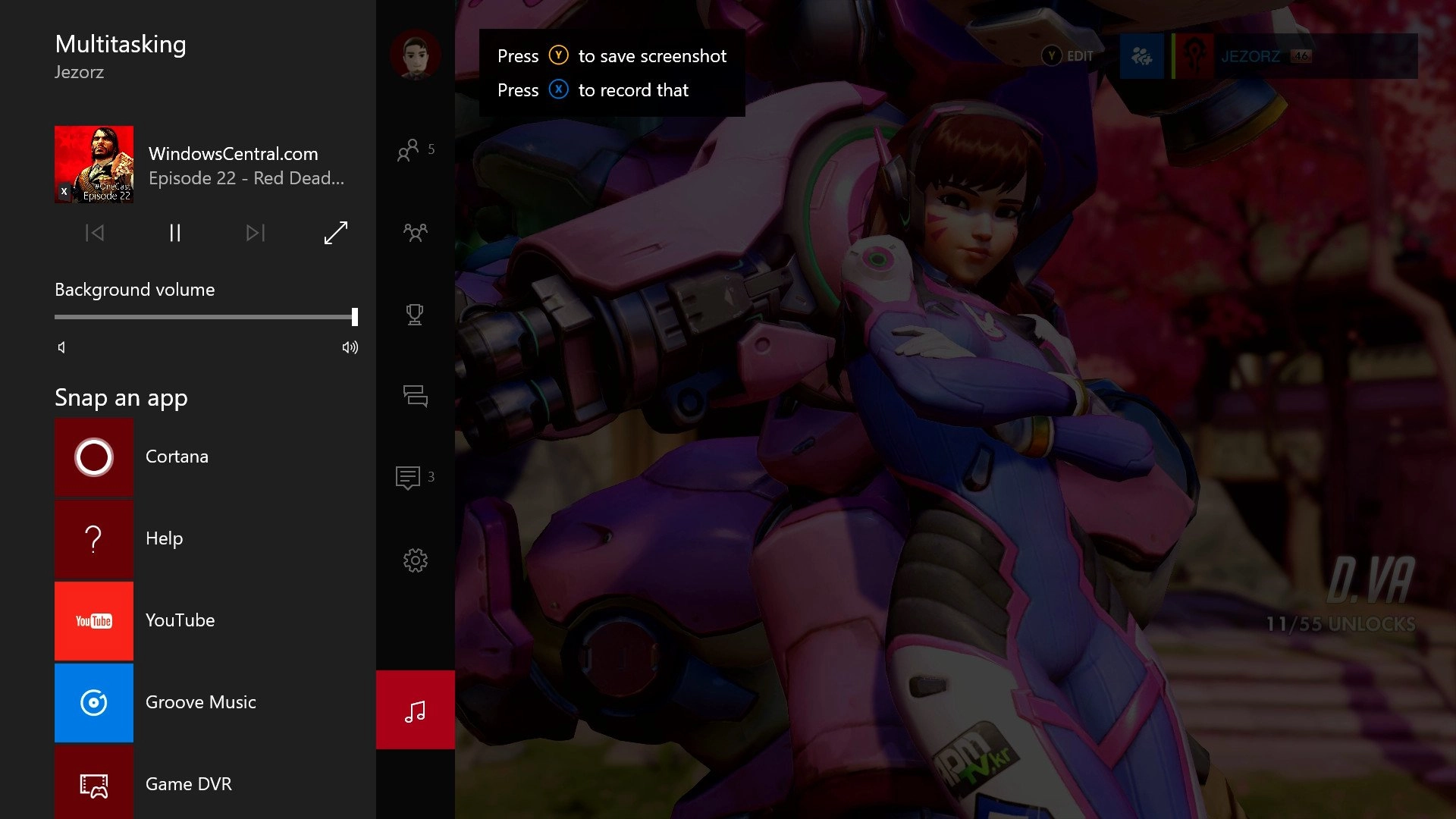Click the high volume speaker icon

(350, 347)
